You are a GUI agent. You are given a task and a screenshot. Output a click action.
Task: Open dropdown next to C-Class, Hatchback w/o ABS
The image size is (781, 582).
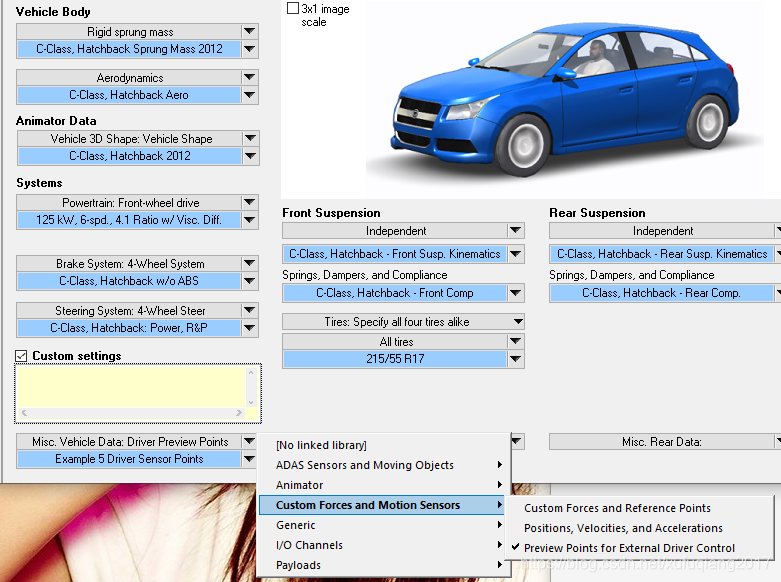tap(250, 281)
